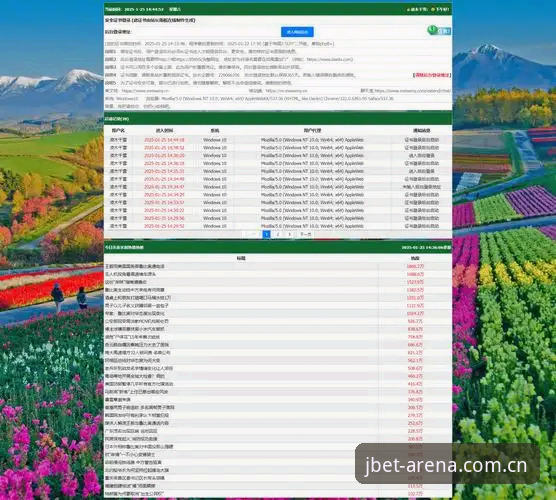Image resolution: width=556 pixels, height=500 pixels.
Task: Click the heat value 252.6万
Action: [415, 423]
